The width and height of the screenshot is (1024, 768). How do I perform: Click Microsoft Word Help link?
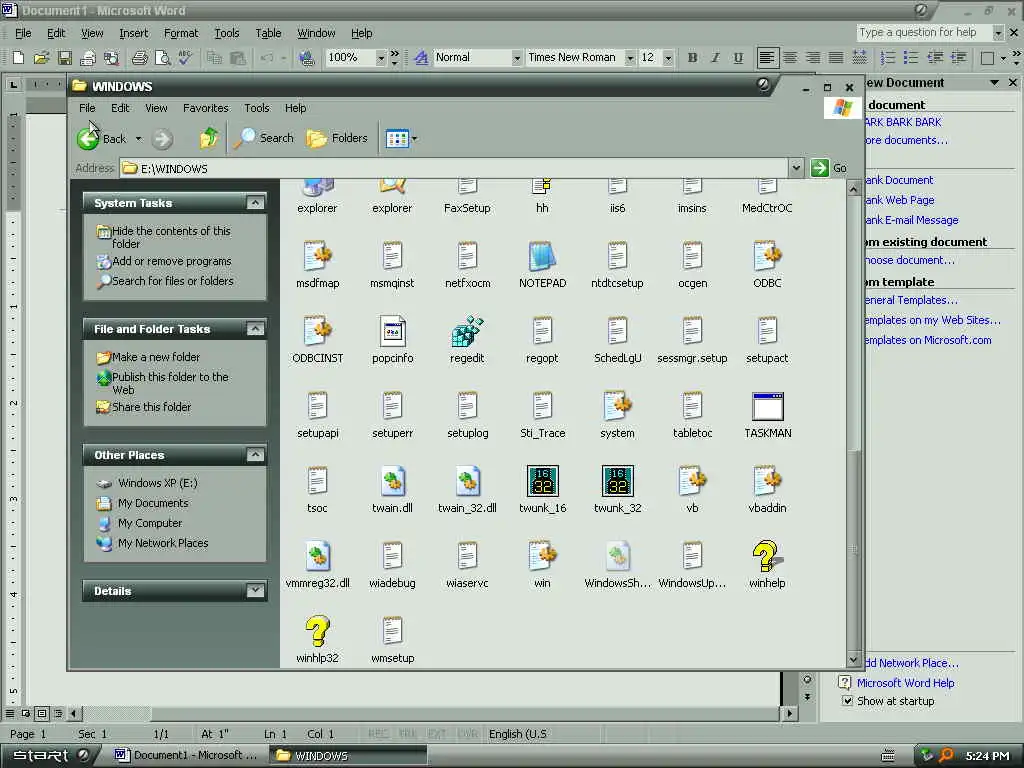(x=905, y=682)
